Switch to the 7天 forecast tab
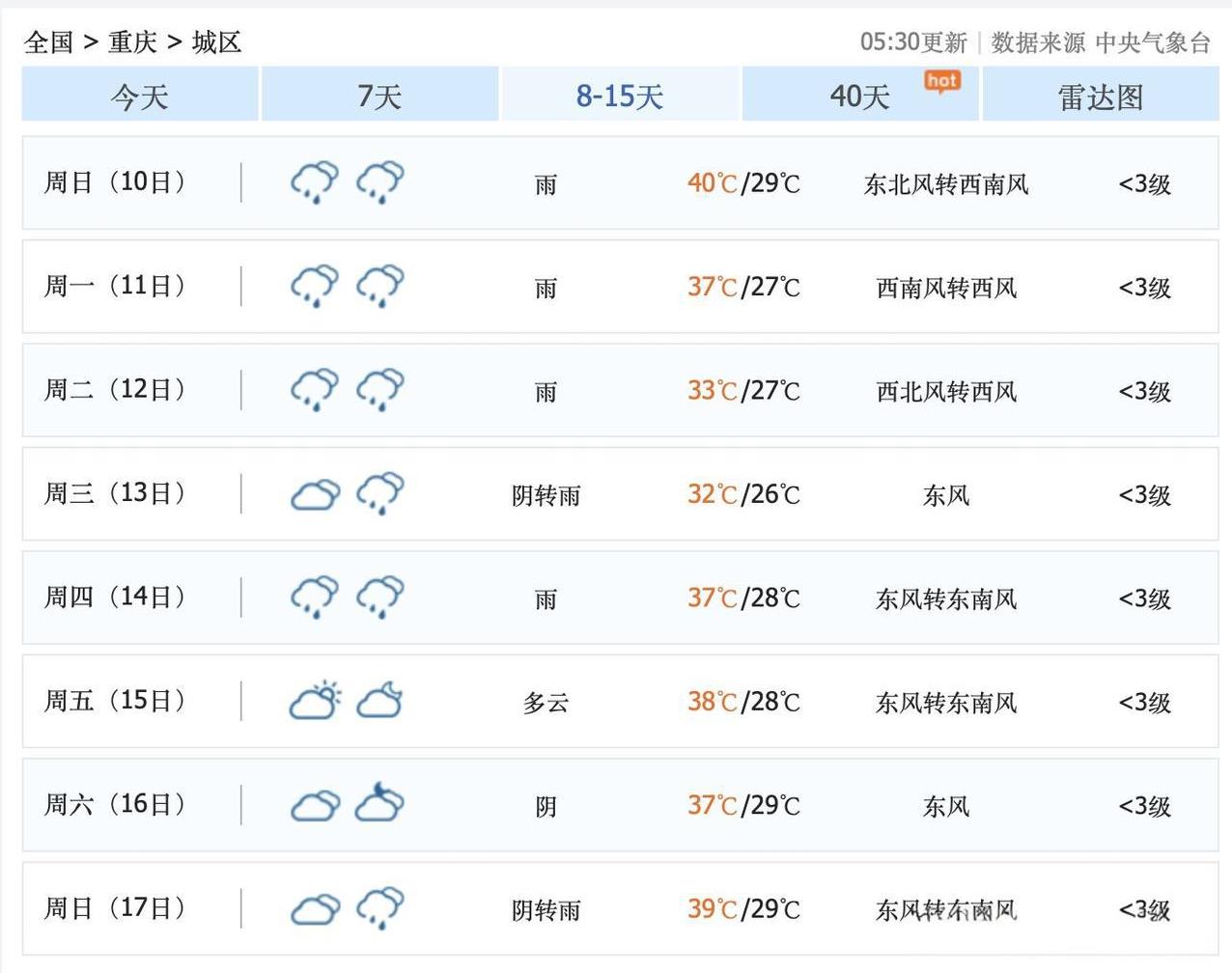The image size is (1232, 973). coord(379,96)
